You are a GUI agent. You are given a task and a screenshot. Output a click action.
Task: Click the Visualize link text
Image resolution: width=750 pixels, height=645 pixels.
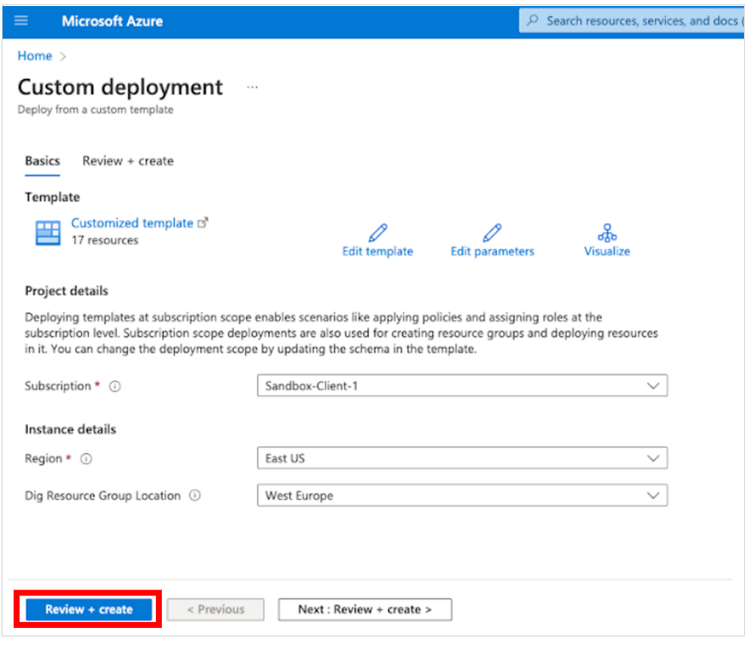[x=607, y=251]
